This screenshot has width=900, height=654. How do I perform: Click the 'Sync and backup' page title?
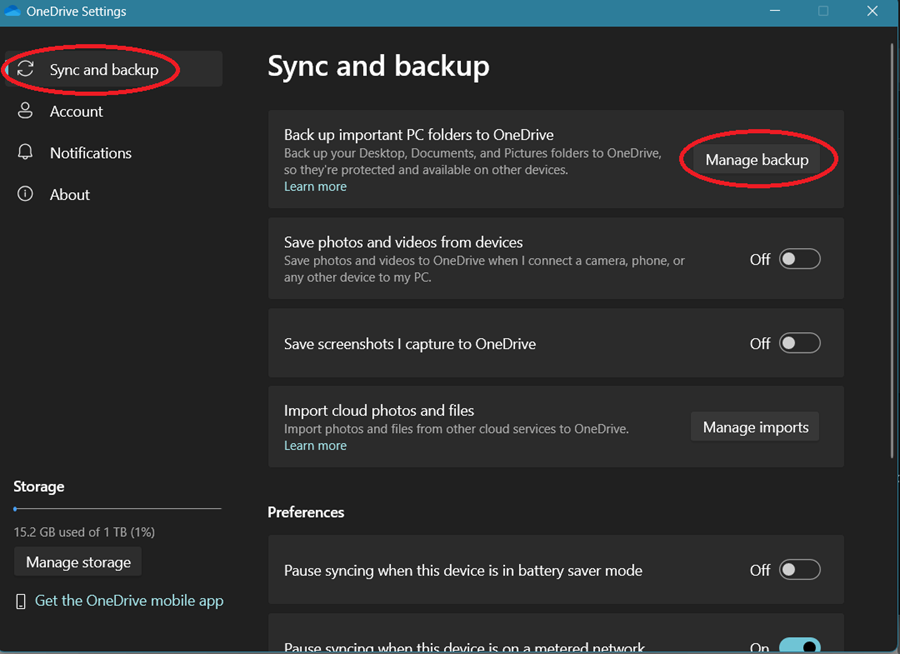tap(379, 66)
